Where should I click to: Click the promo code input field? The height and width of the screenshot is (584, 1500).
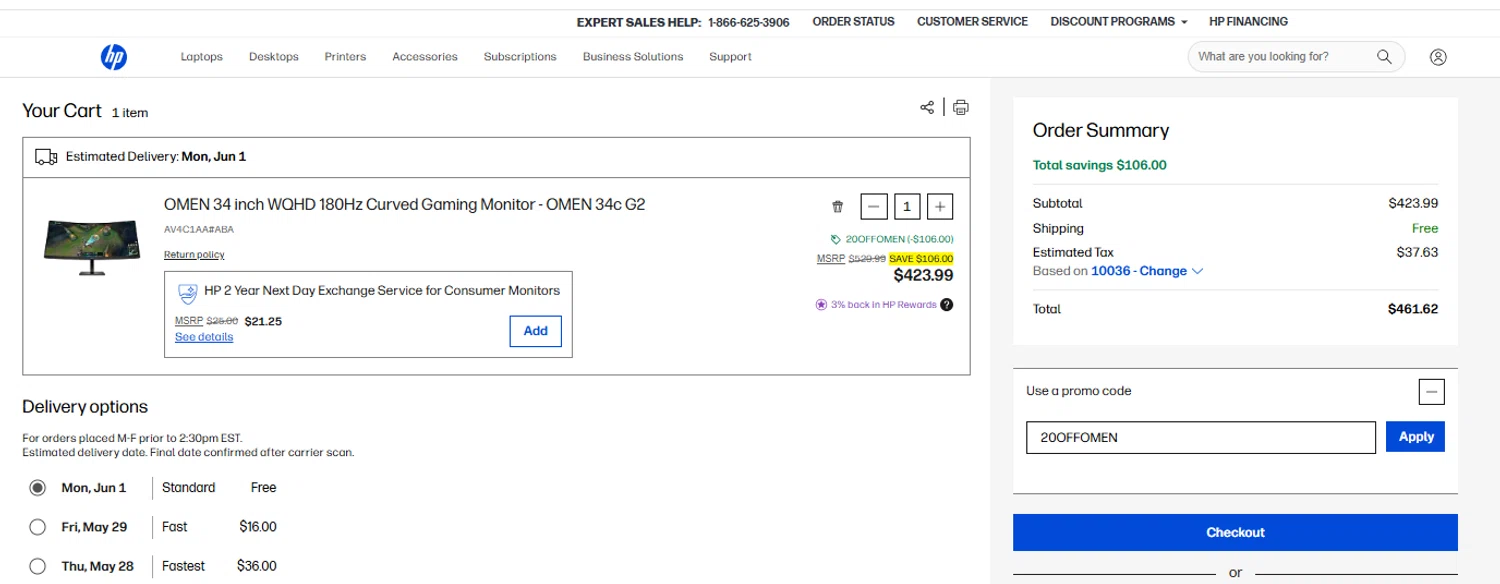click(1201, 438)
